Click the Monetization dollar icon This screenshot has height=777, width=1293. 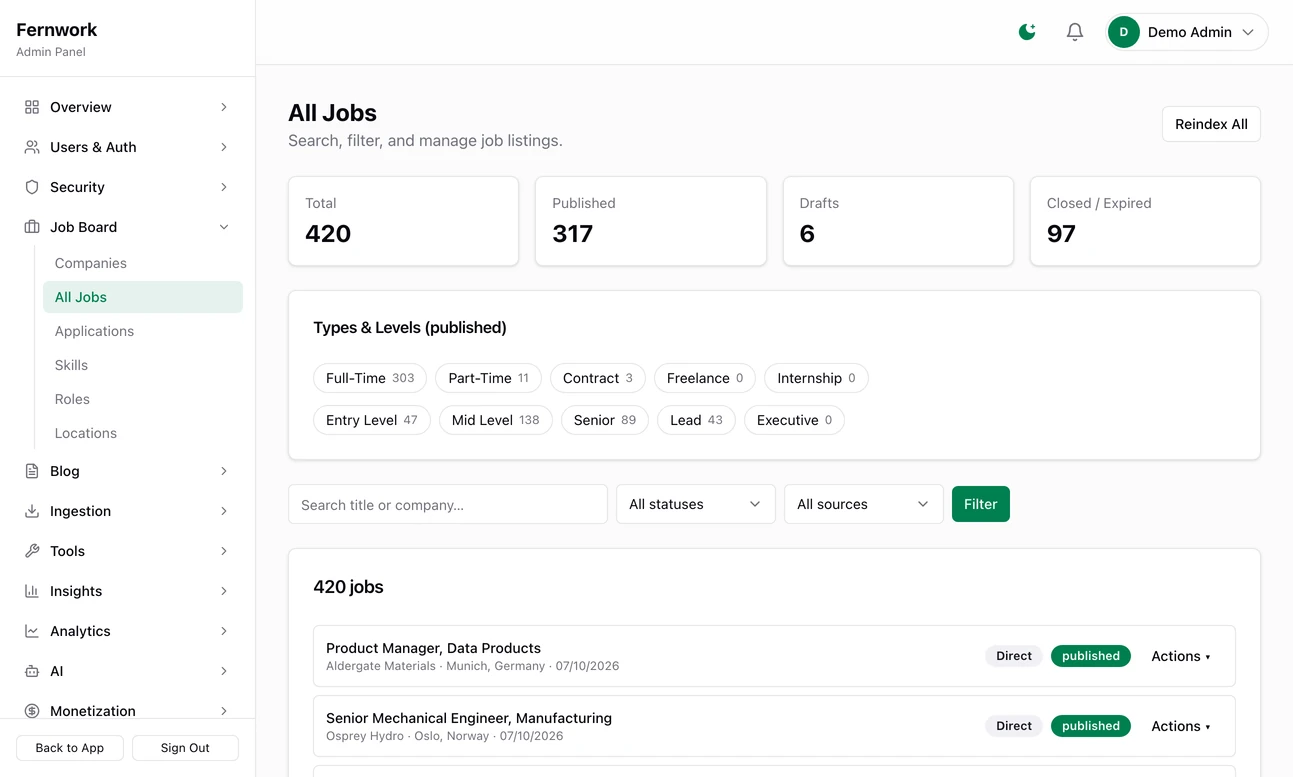tap(32, 711)
